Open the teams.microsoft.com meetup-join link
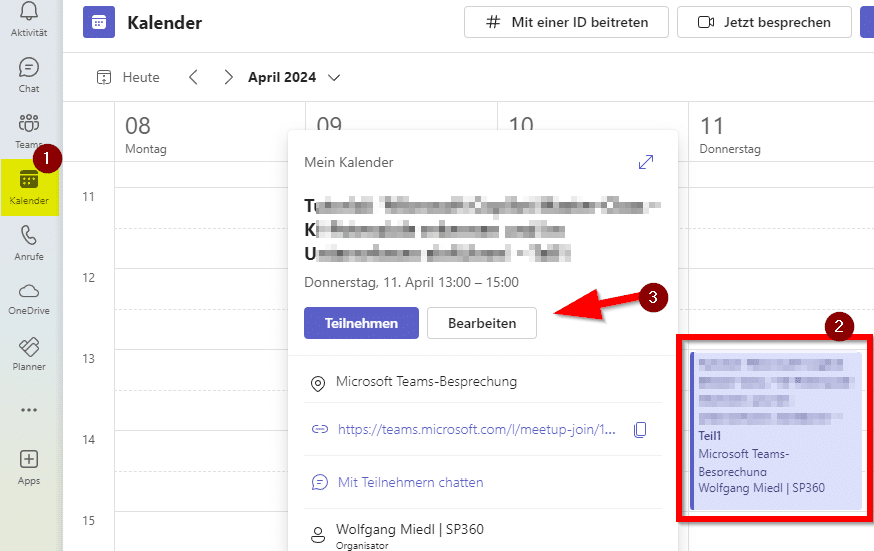Screen dimensions: 874x551 476,429
